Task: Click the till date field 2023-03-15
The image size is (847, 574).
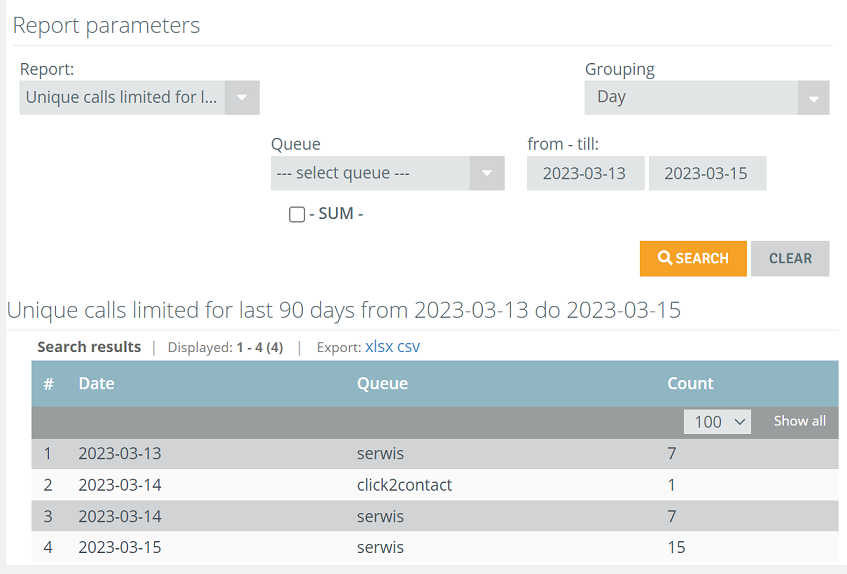Action: coord(707,173)
